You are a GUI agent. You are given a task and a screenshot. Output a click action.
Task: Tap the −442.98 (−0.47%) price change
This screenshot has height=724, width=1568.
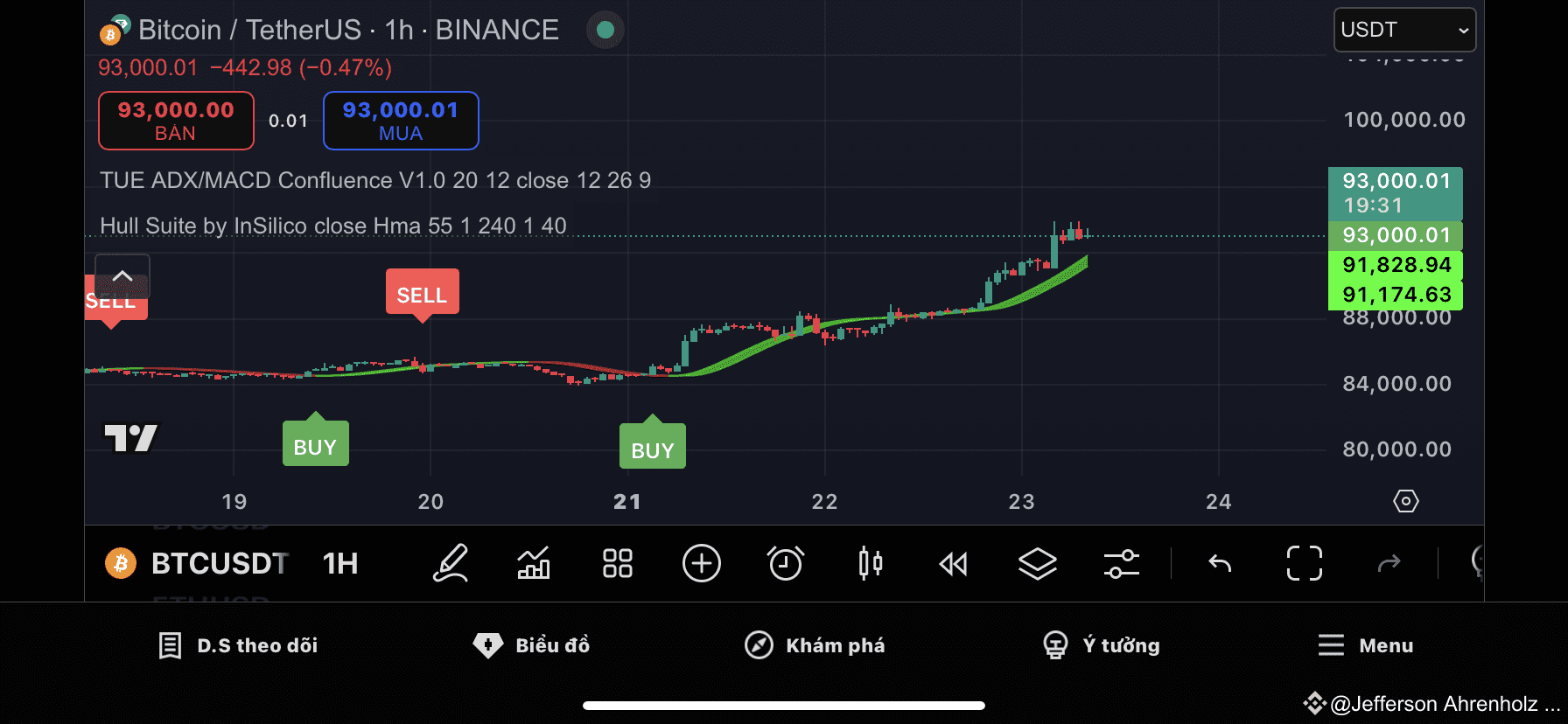click(301, 67)
